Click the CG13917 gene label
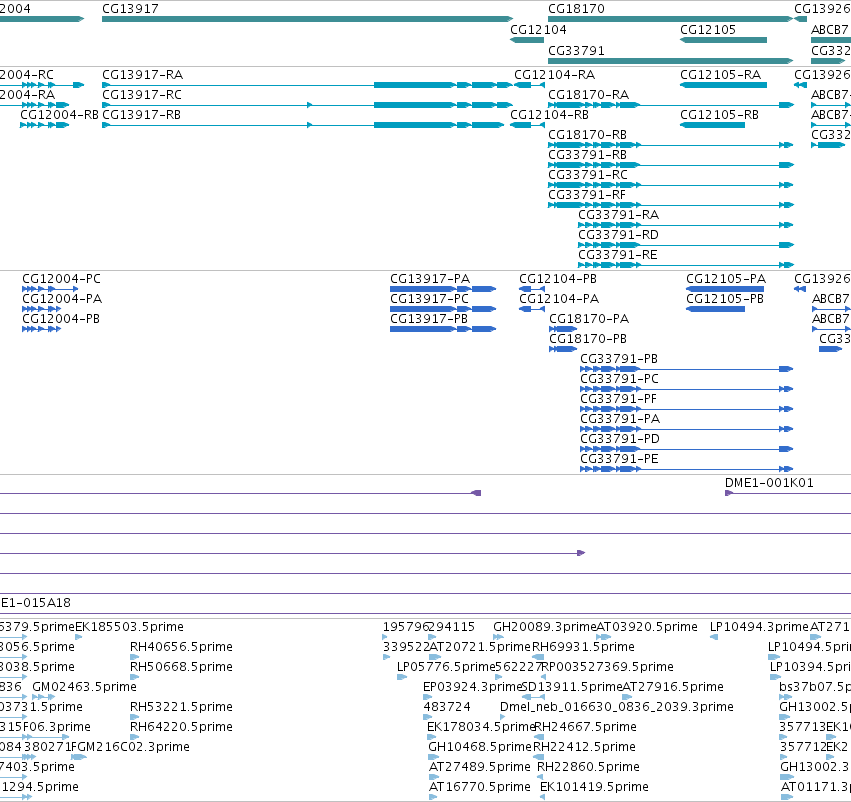This screenshot has width=851, height=802. pyautogui.click(x=130, y=9)
